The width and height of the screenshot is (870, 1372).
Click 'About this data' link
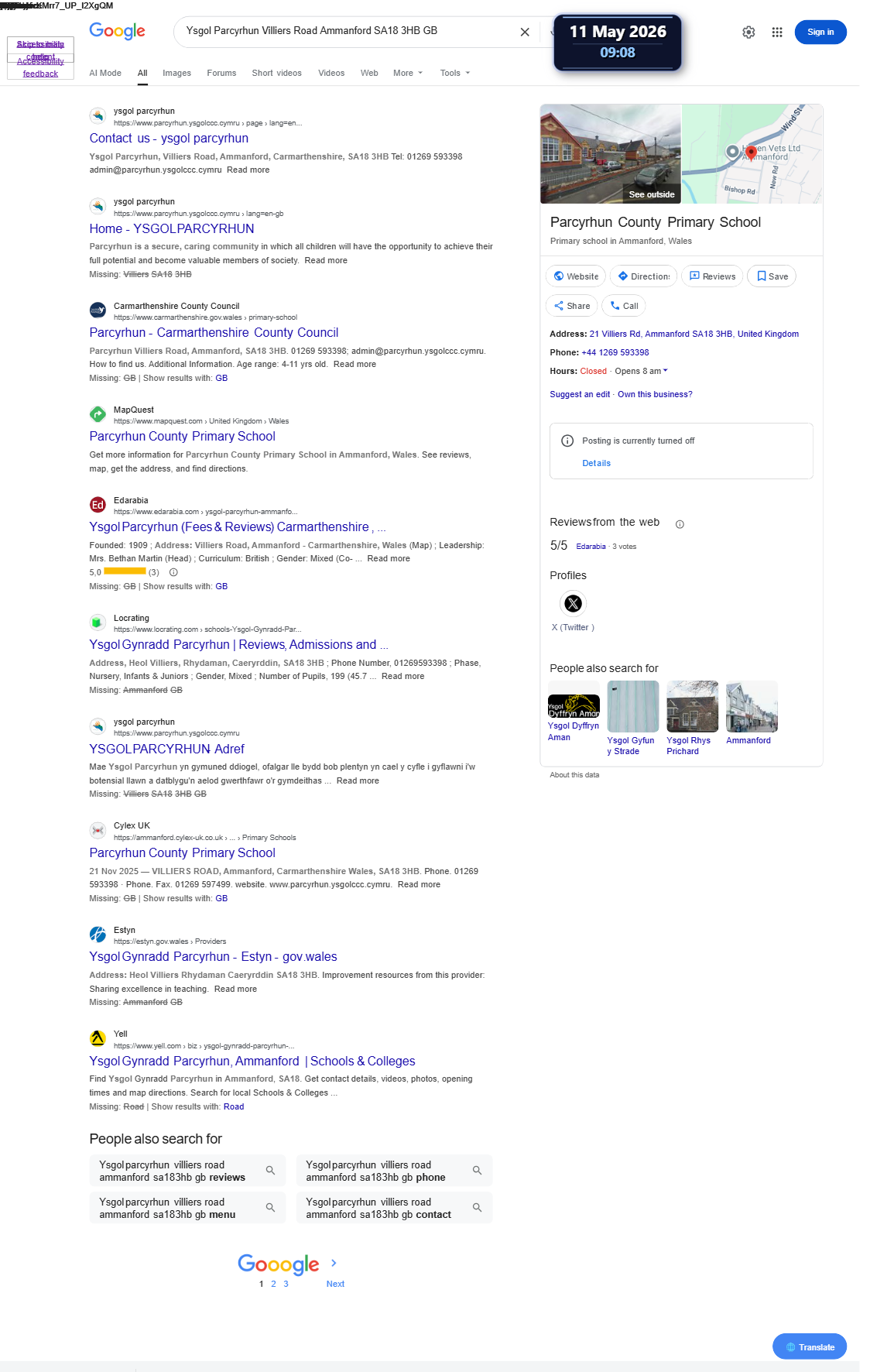(574, 775)
